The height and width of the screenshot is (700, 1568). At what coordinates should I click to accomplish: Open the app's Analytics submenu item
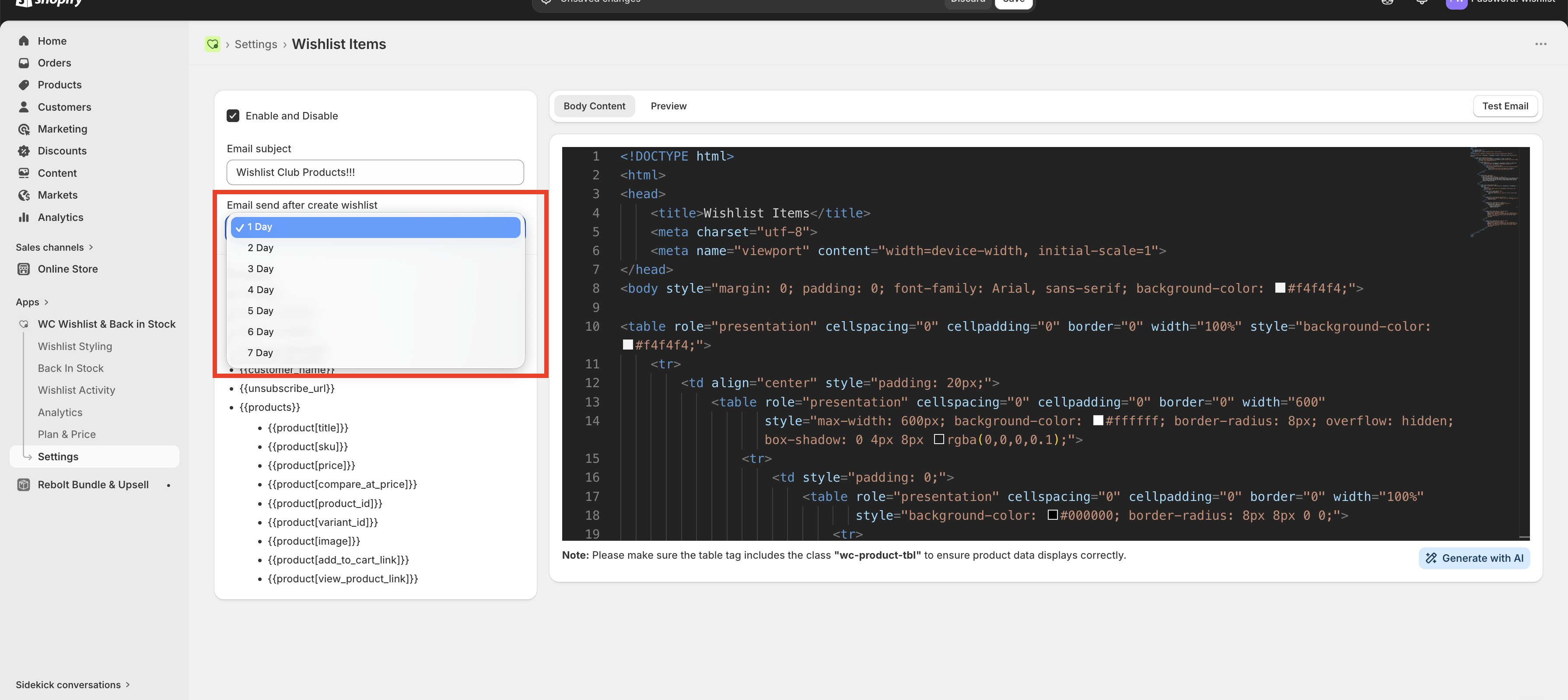pos(59,413)
